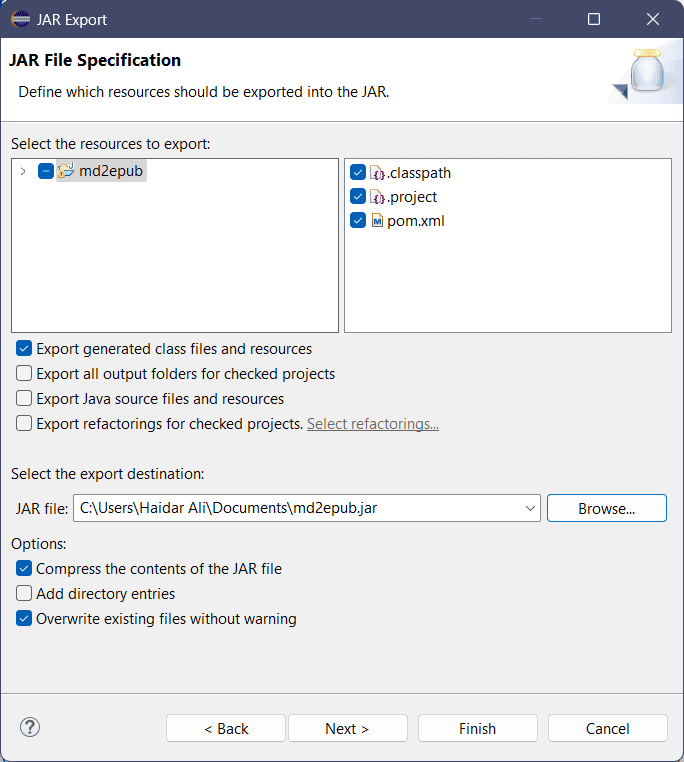Expand the md2epub project tree node
This screenshot has width=684, height=762.
click(23, 171)
